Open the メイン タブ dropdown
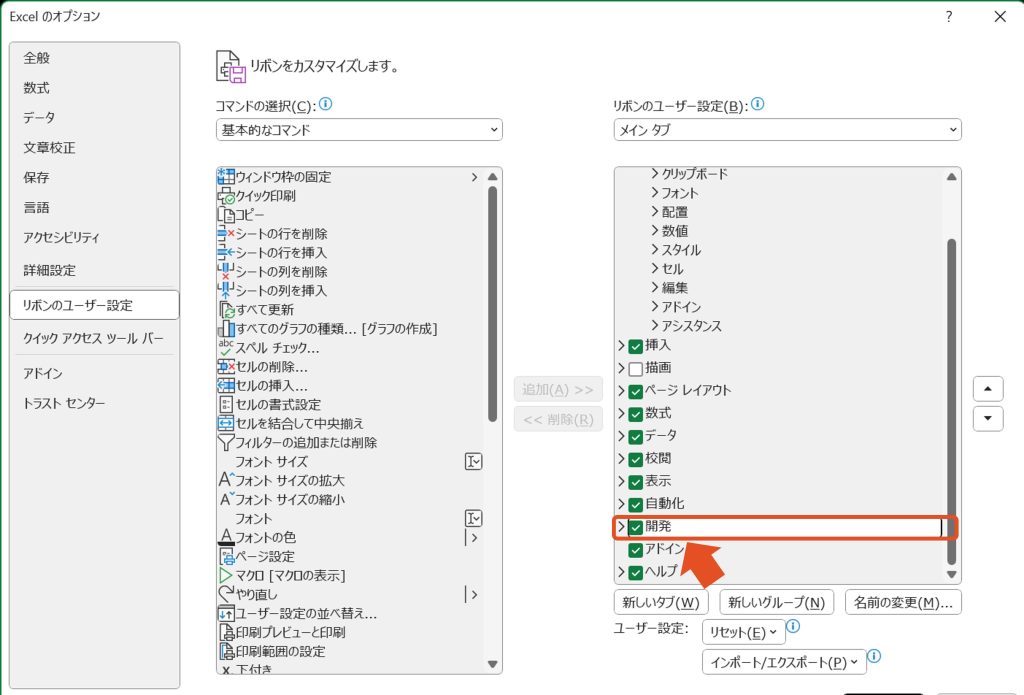Screen dimensions: 1024x695 (787, 130)
